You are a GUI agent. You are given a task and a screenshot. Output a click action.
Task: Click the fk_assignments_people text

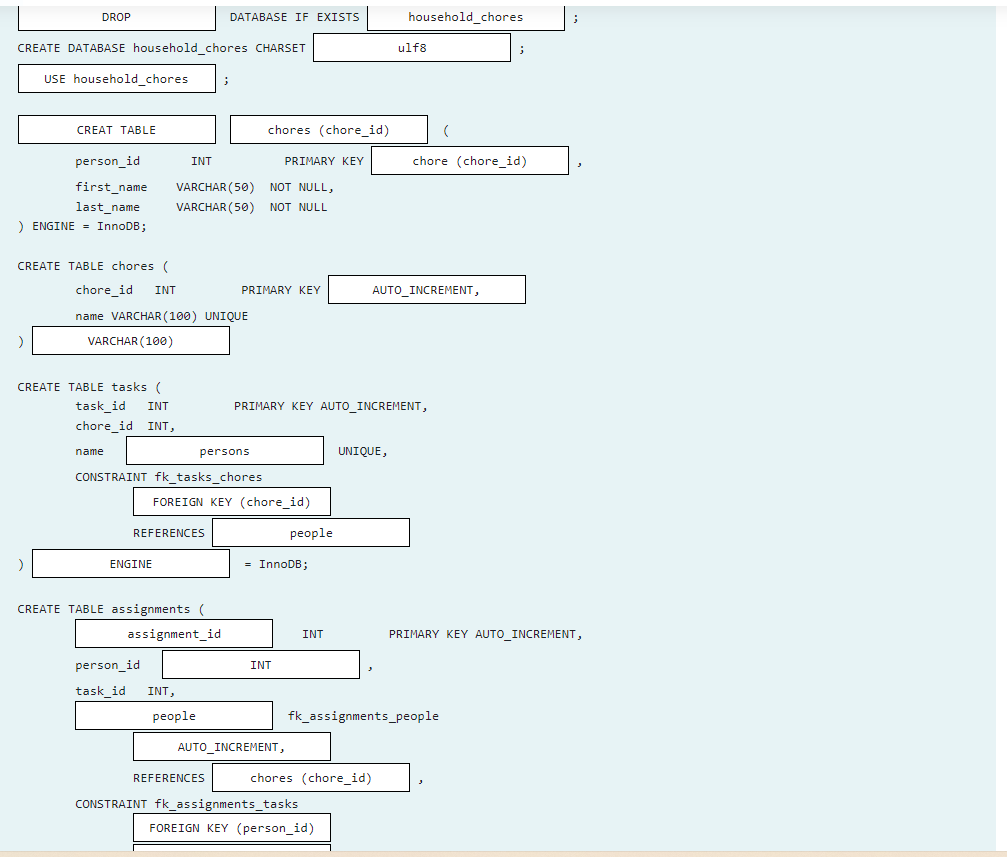363,716
